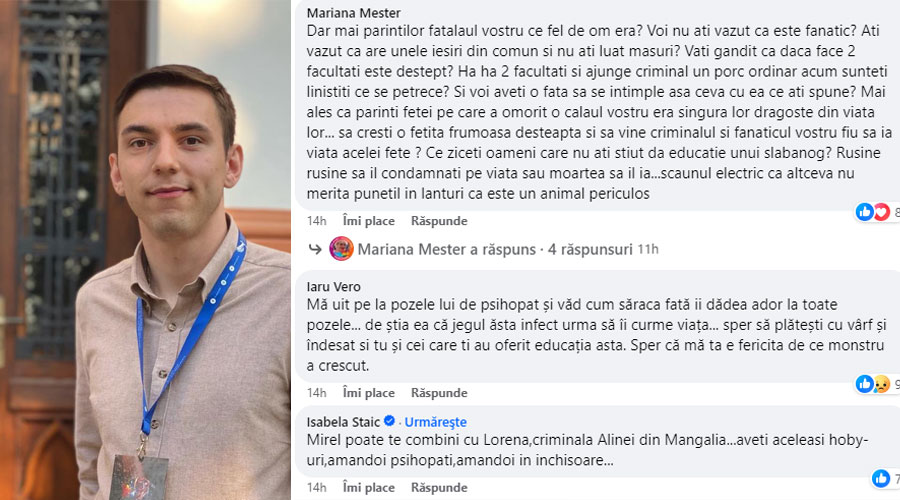Reply to Iaru Vero's comment via Răspunde

pos(439,393)
